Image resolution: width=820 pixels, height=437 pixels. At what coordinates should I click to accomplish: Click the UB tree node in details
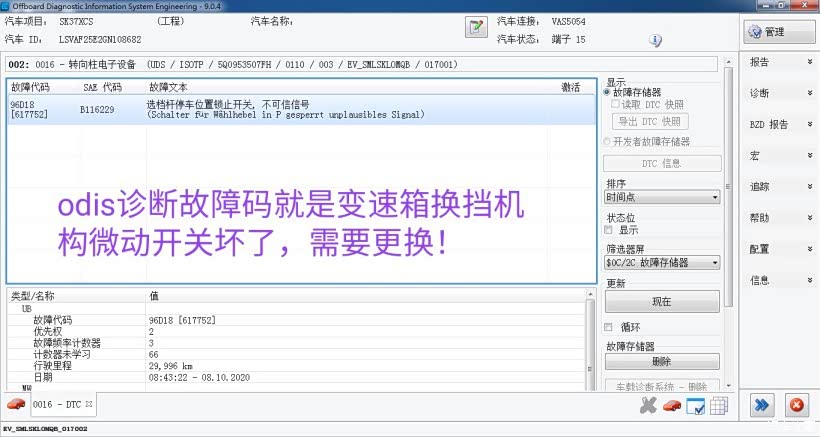[x=27, y=309]
